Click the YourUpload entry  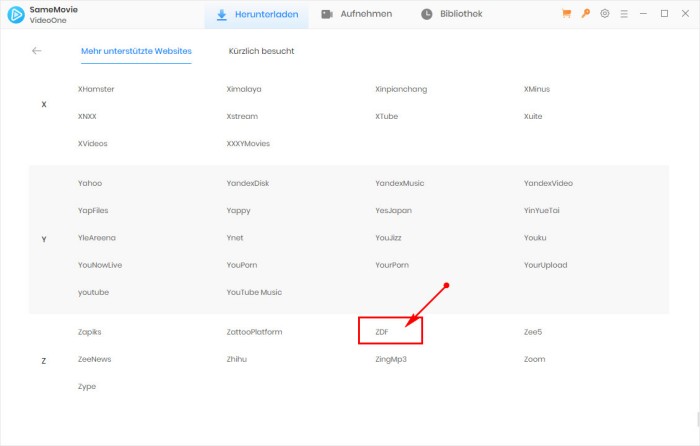pyautogui.click(x=546, y=265)
